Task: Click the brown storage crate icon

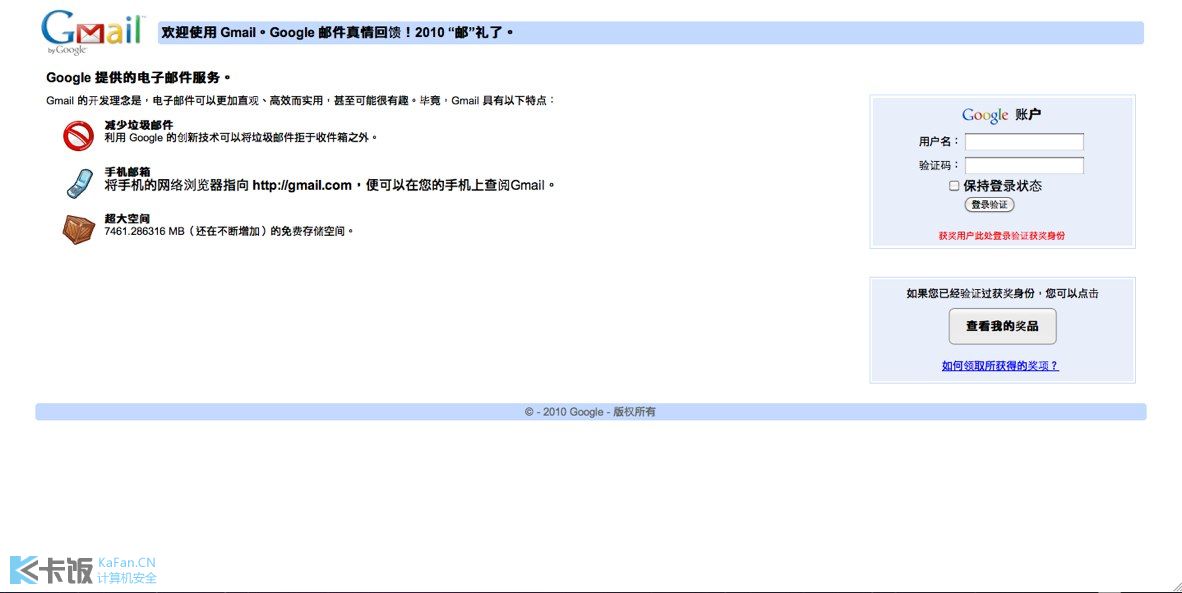Action: tap(78, 230)
